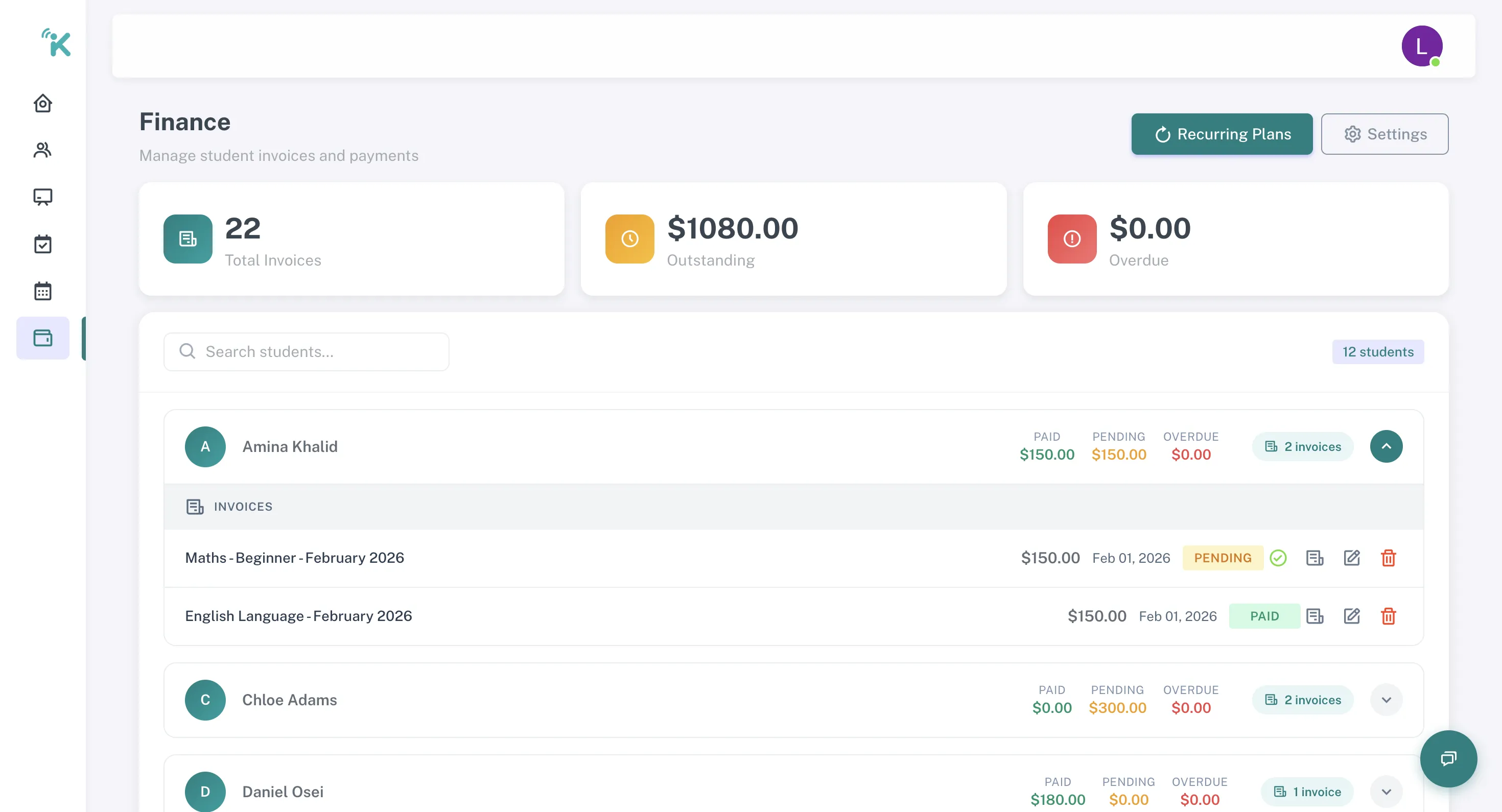
Task: Open the Attendance section from the sidebar
Action: (x=42, y=244)
